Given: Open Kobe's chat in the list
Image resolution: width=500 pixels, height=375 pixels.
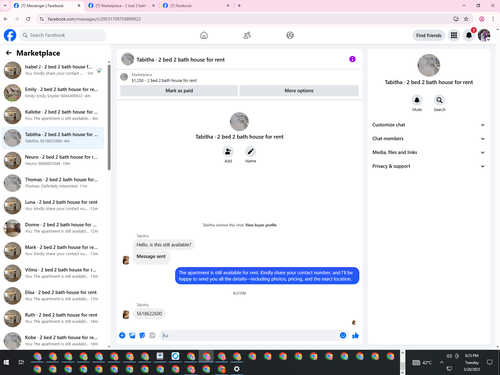Looking at the screenshot, I should point(53,340).
